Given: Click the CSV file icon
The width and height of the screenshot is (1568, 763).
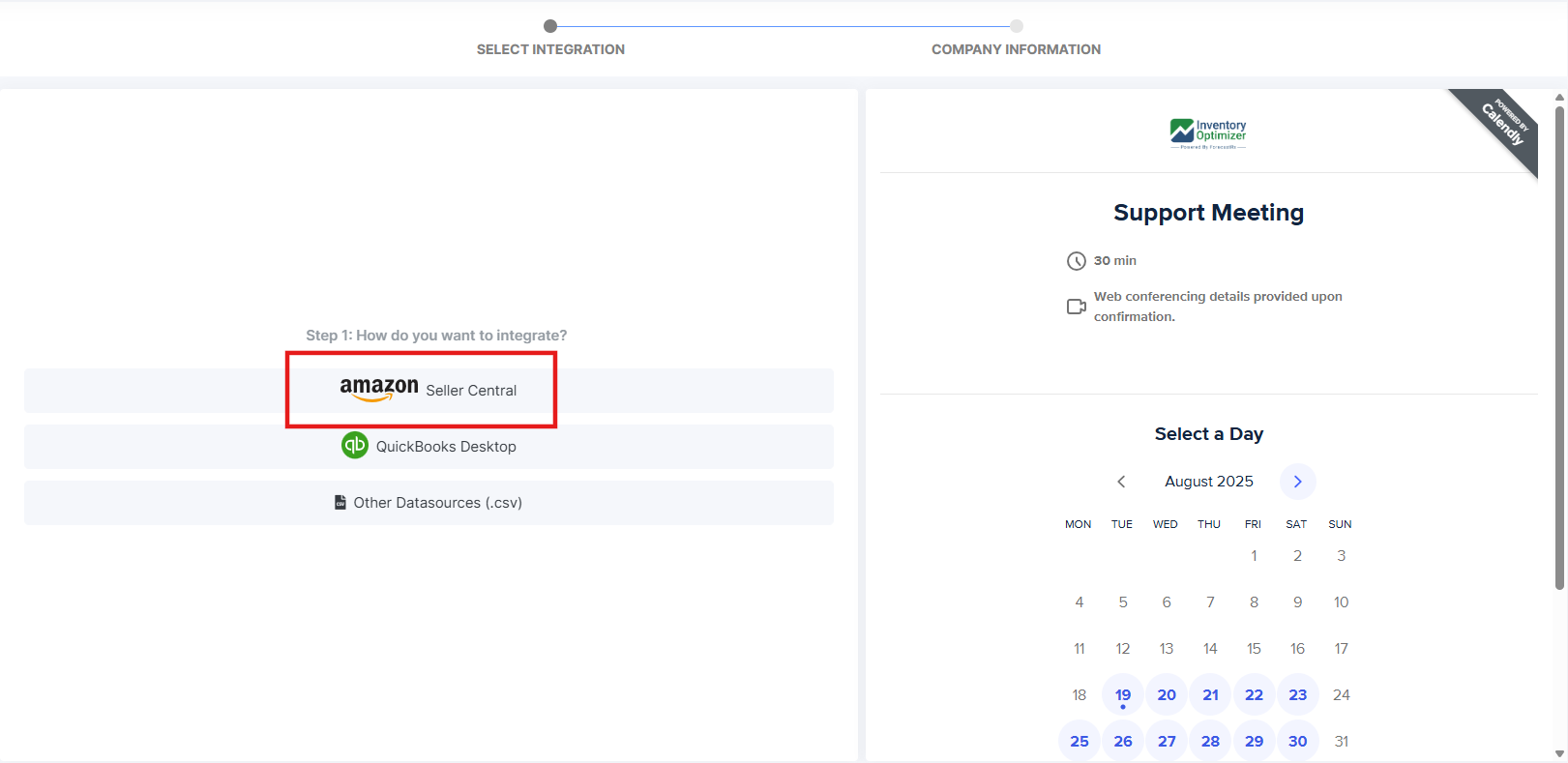Looking at the screenshot, I should tap(340, 503).
